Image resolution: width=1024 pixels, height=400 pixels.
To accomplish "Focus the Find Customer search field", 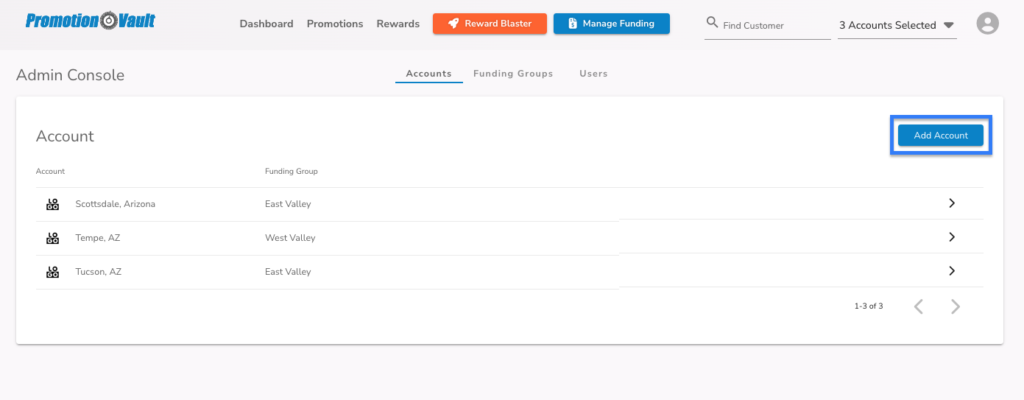I will pyautogui.click(x=767, y=25).
